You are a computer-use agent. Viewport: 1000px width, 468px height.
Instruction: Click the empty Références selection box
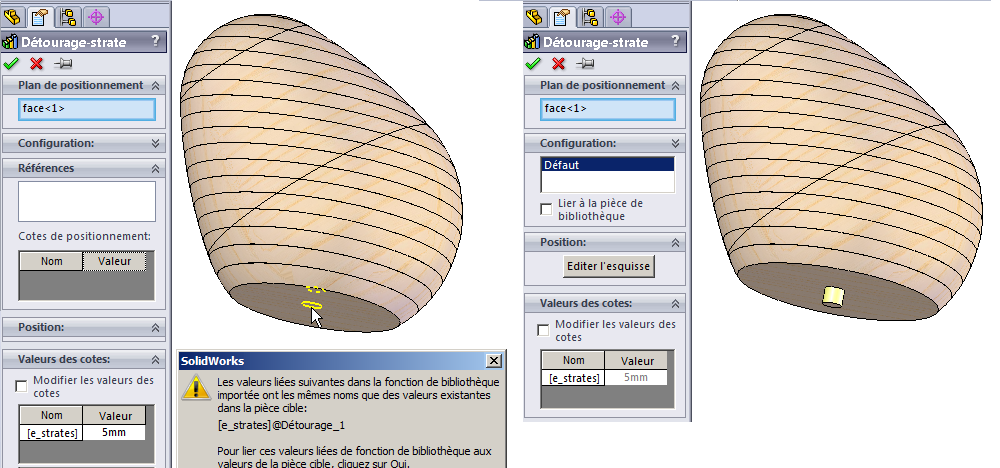pos(87,201)
